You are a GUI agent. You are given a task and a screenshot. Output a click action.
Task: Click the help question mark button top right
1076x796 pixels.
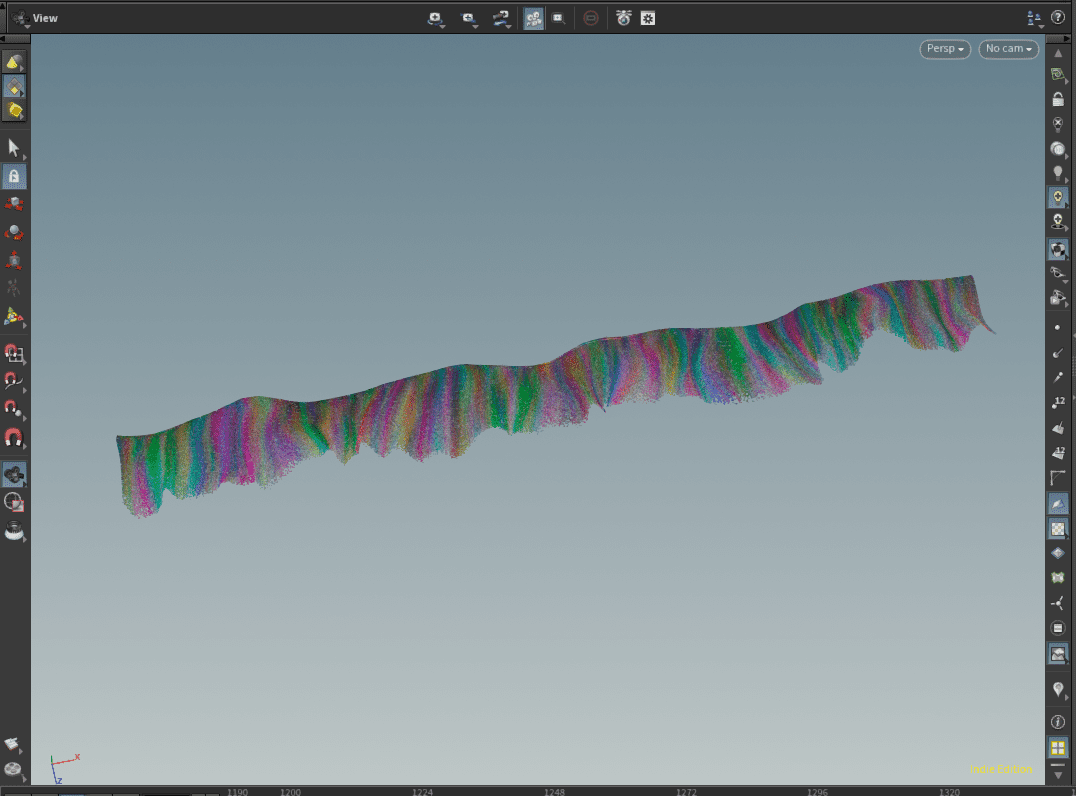coord(1058,17)
